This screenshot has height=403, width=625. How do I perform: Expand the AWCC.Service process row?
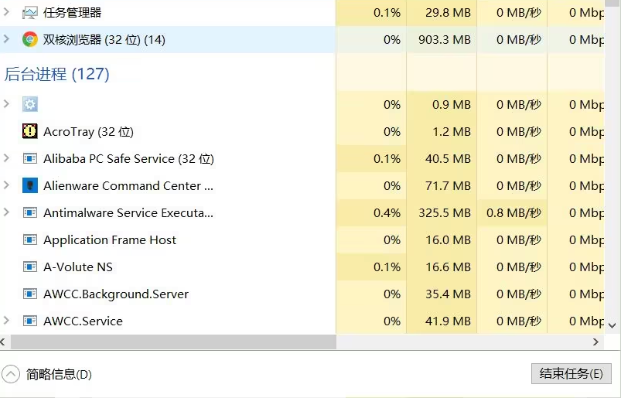click(6, 320)
